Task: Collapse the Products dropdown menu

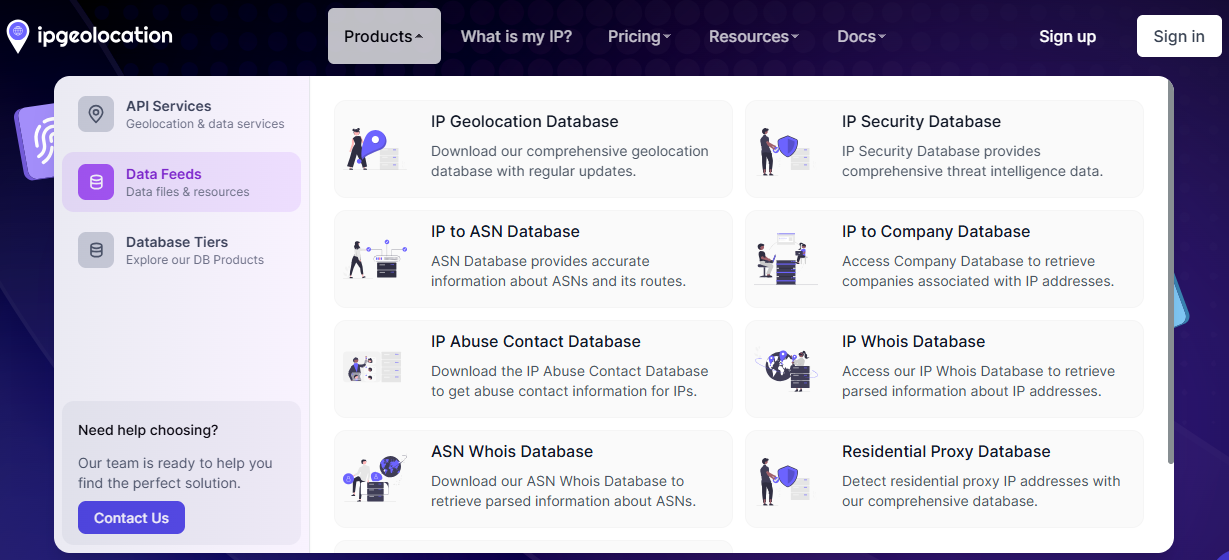Action: click(384, 36)
